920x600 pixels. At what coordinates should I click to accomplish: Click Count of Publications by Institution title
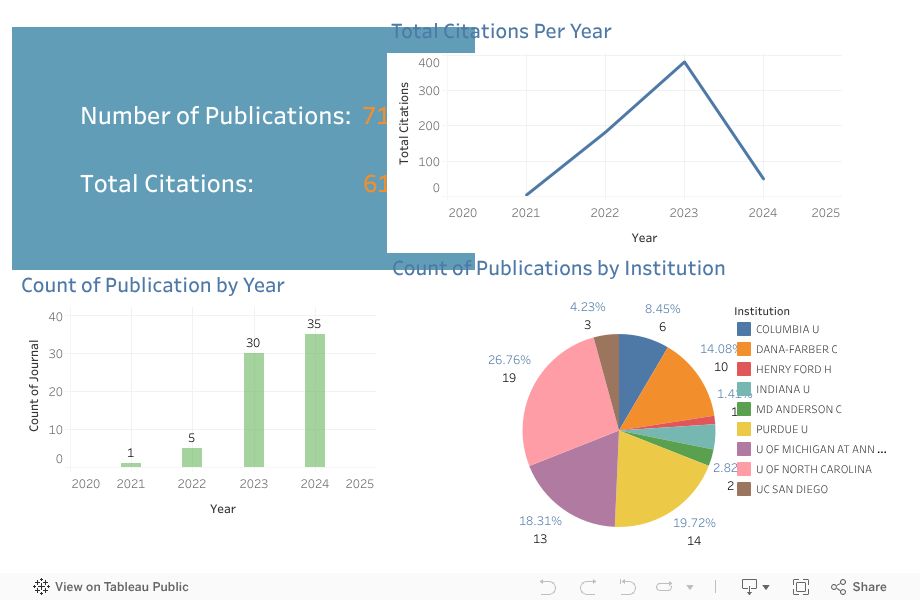point(559,268)
